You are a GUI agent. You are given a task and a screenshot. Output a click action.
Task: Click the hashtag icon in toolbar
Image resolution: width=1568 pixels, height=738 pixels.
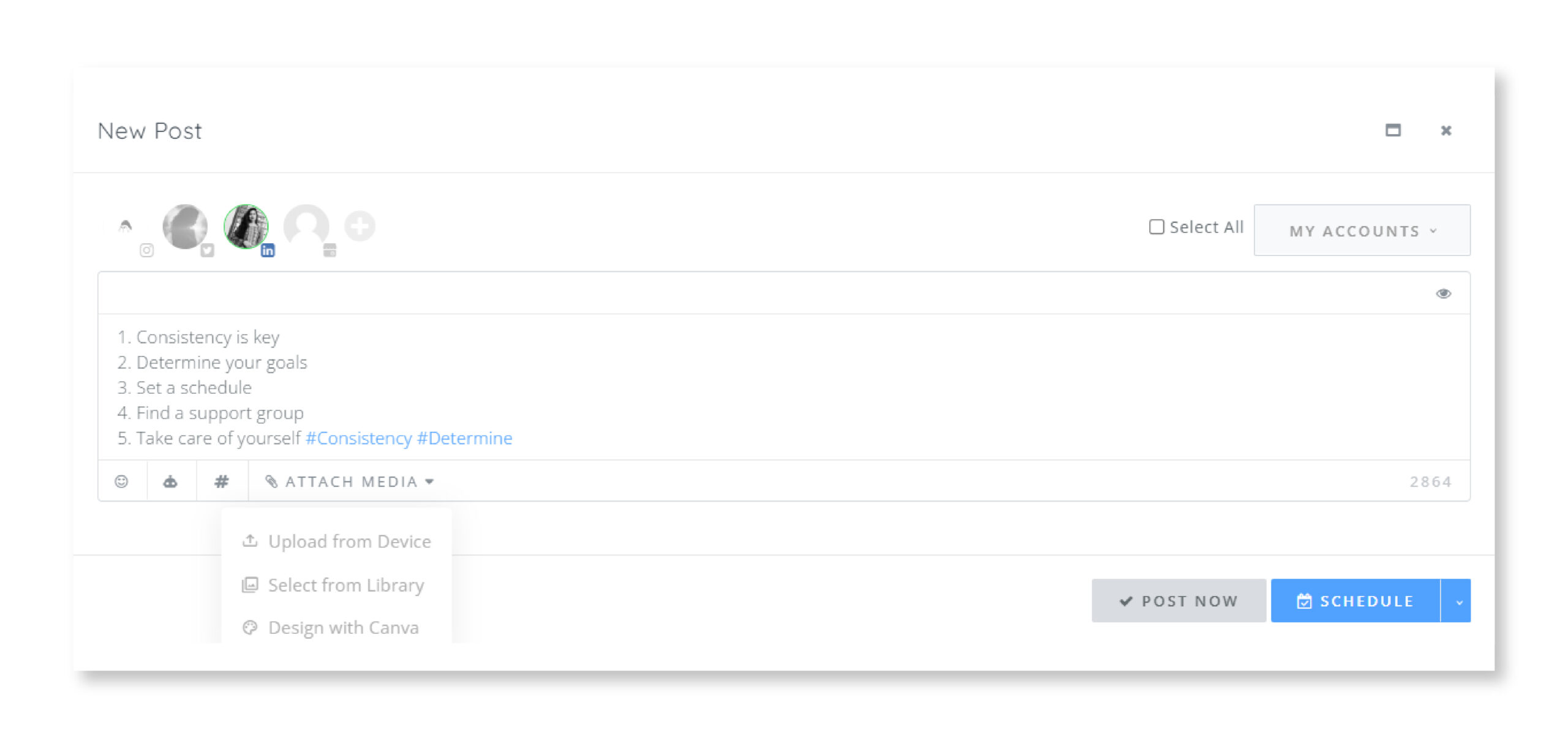coord(222,481)
